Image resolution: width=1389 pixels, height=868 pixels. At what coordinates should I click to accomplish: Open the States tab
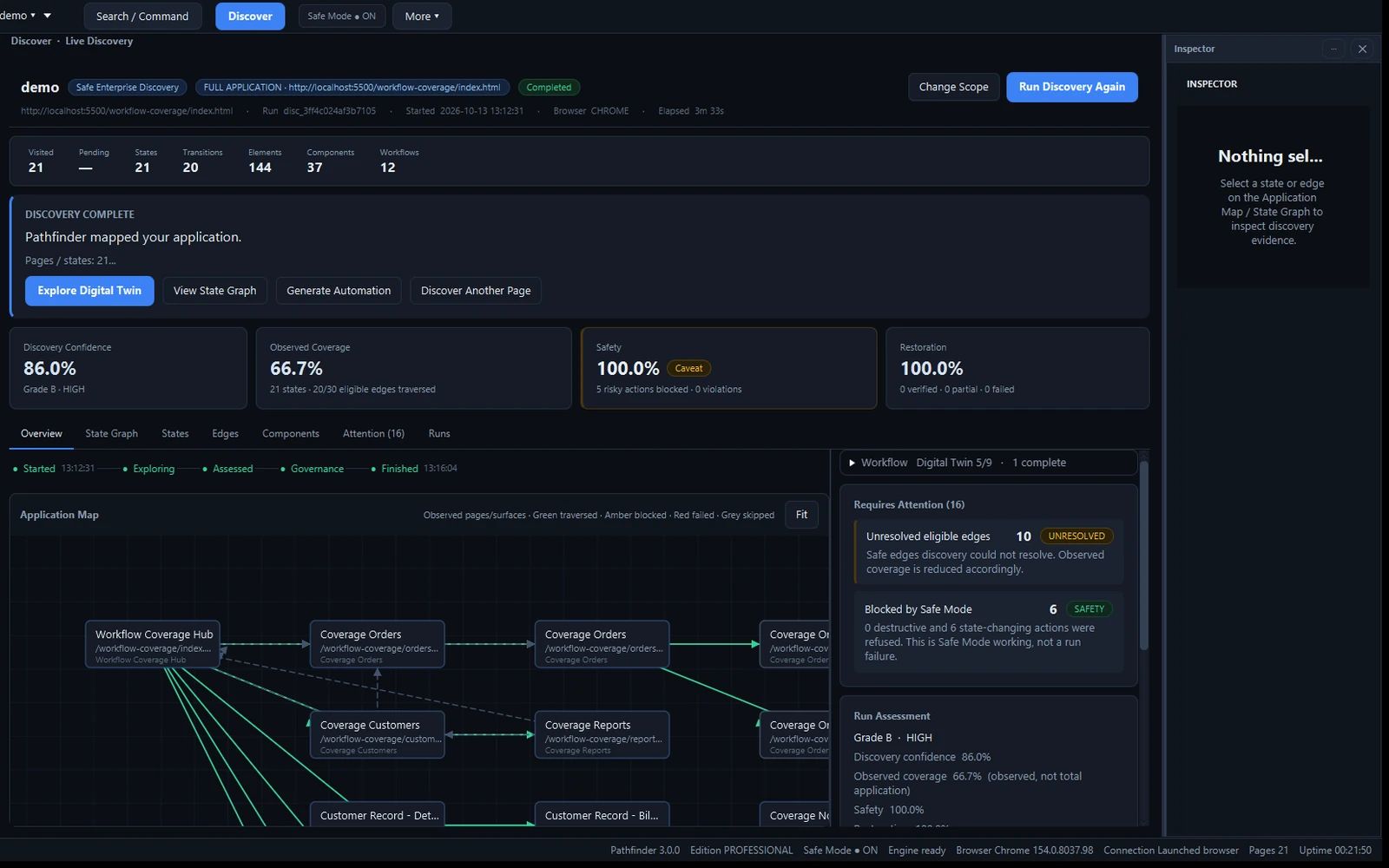[175, 434]
